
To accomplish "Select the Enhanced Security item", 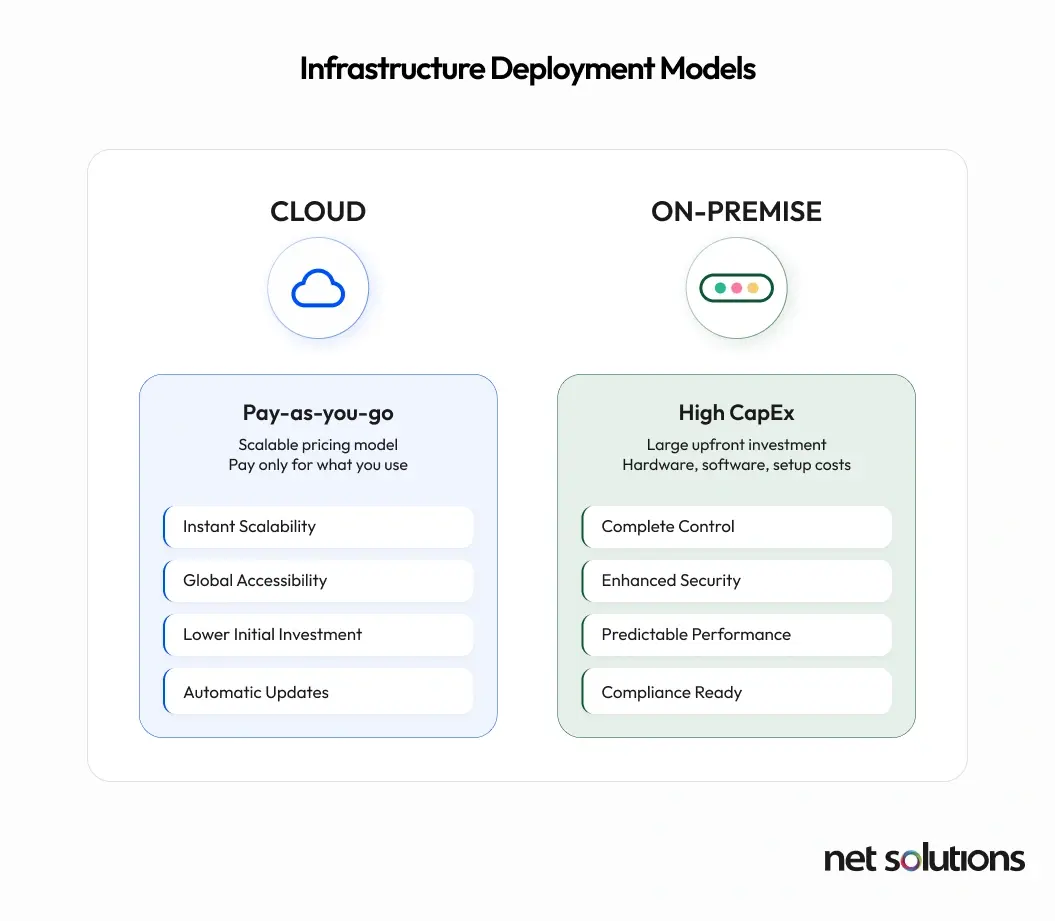I will 737,581.
